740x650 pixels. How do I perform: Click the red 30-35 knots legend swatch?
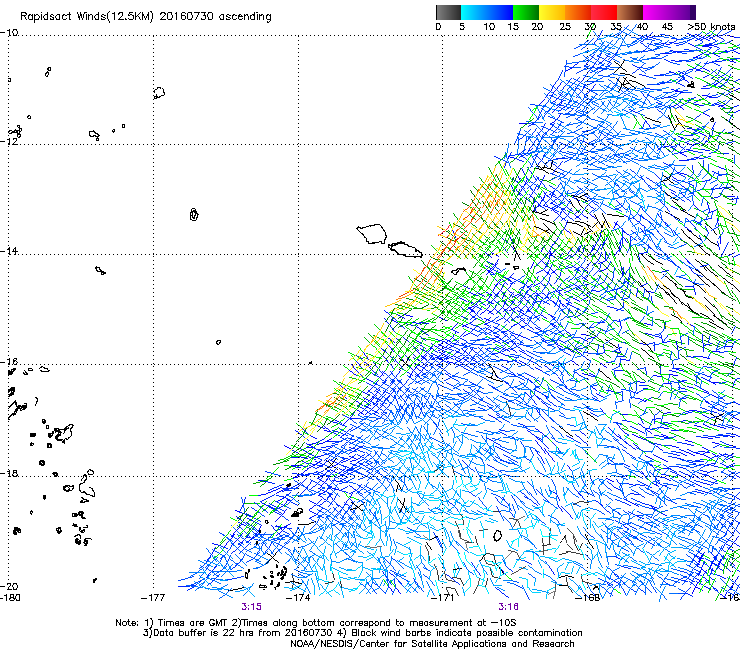604,12
